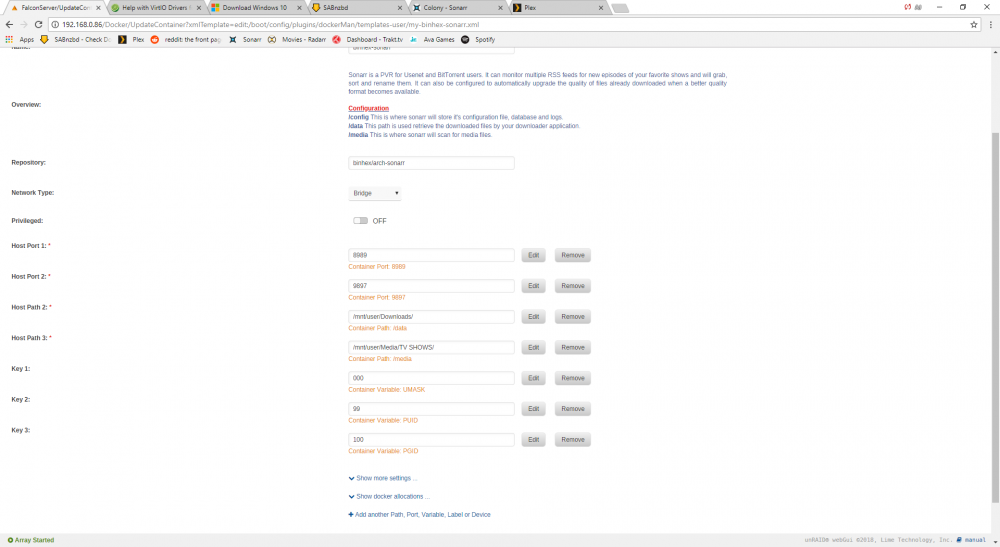
Task: Open a new browser tab
Action: 620,8
